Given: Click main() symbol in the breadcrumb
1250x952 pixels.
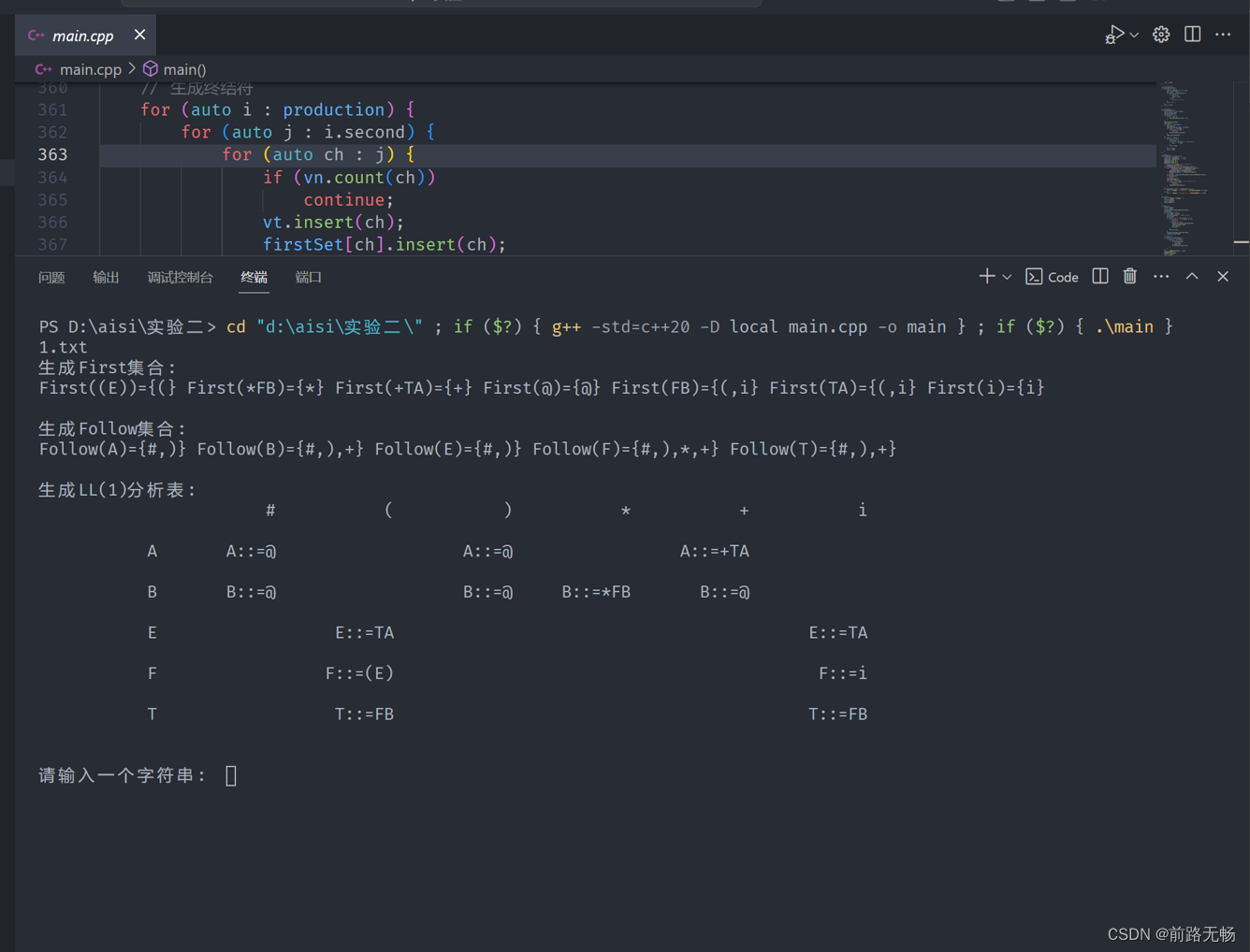Looking at the screenshot, I should click(184, 69).
